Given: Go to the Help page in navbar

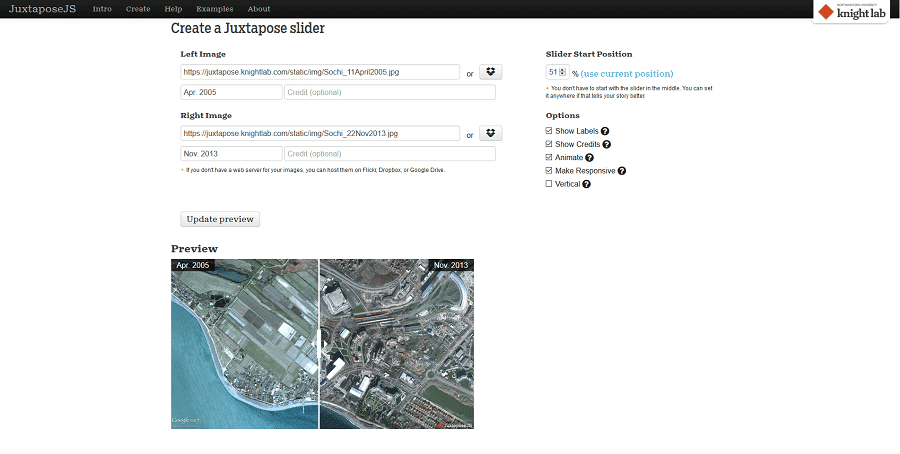Looking at the screenshot, I should 172,9.
